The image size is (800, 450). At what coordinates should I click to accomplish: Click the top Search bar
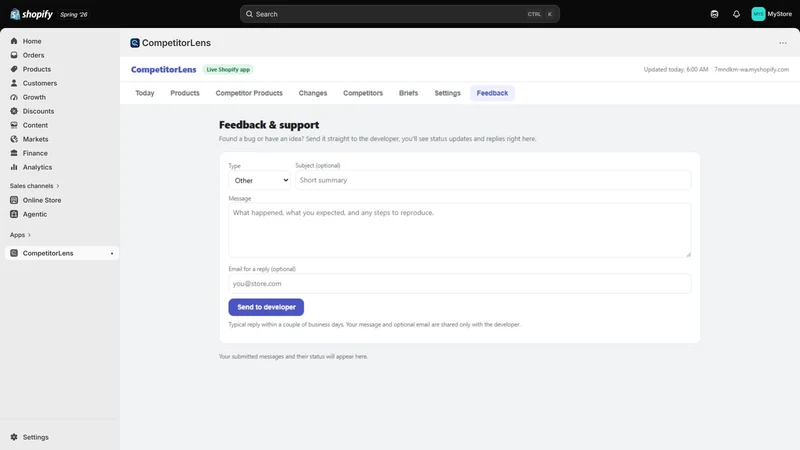click(399, 14)
